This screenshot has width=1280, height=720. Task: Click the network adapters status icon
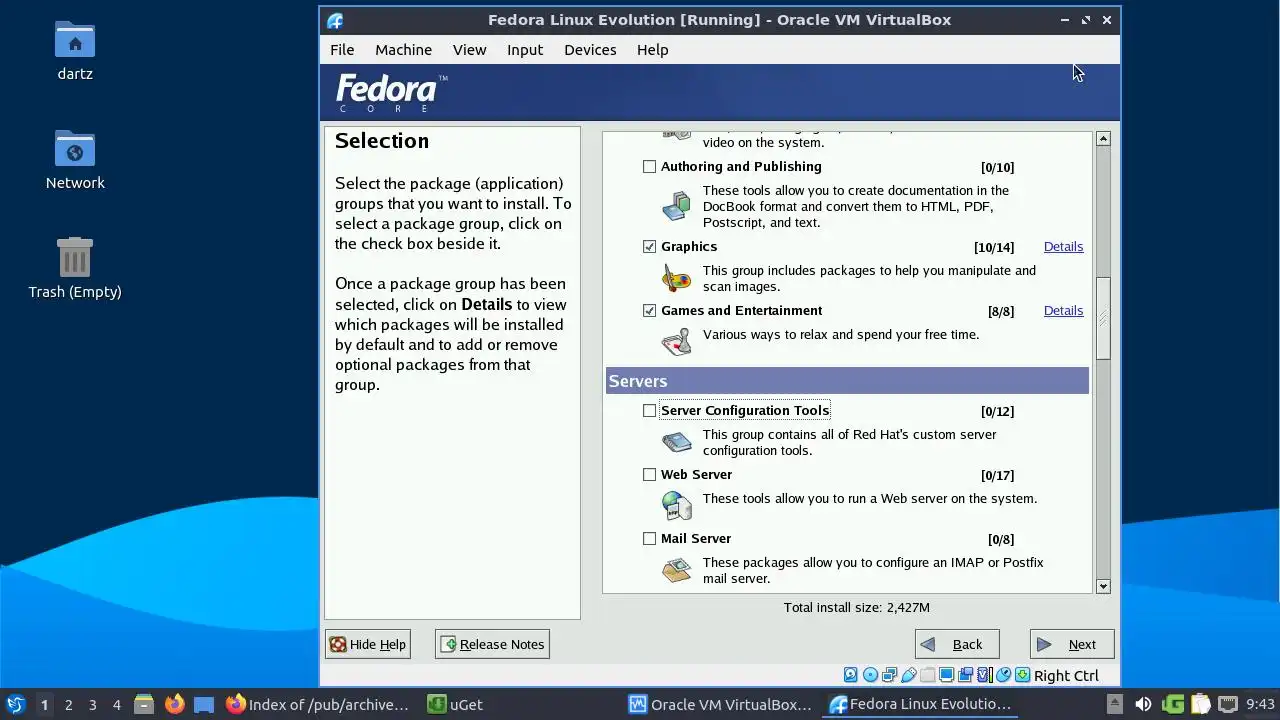[890, 675]
